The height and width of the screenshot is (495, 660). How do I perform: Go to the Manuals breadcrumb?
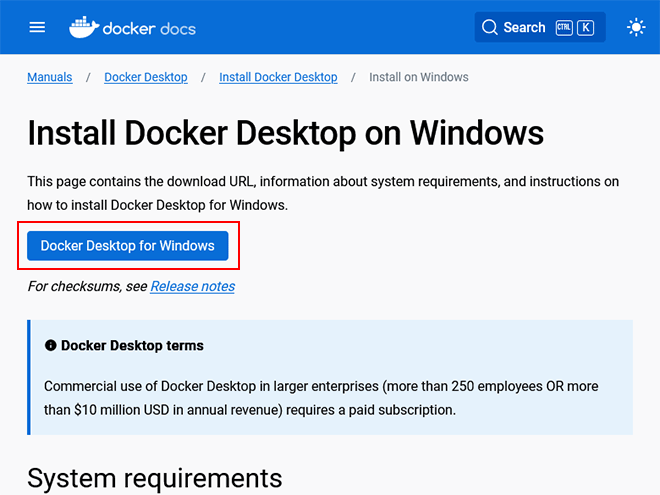point(50,77)
